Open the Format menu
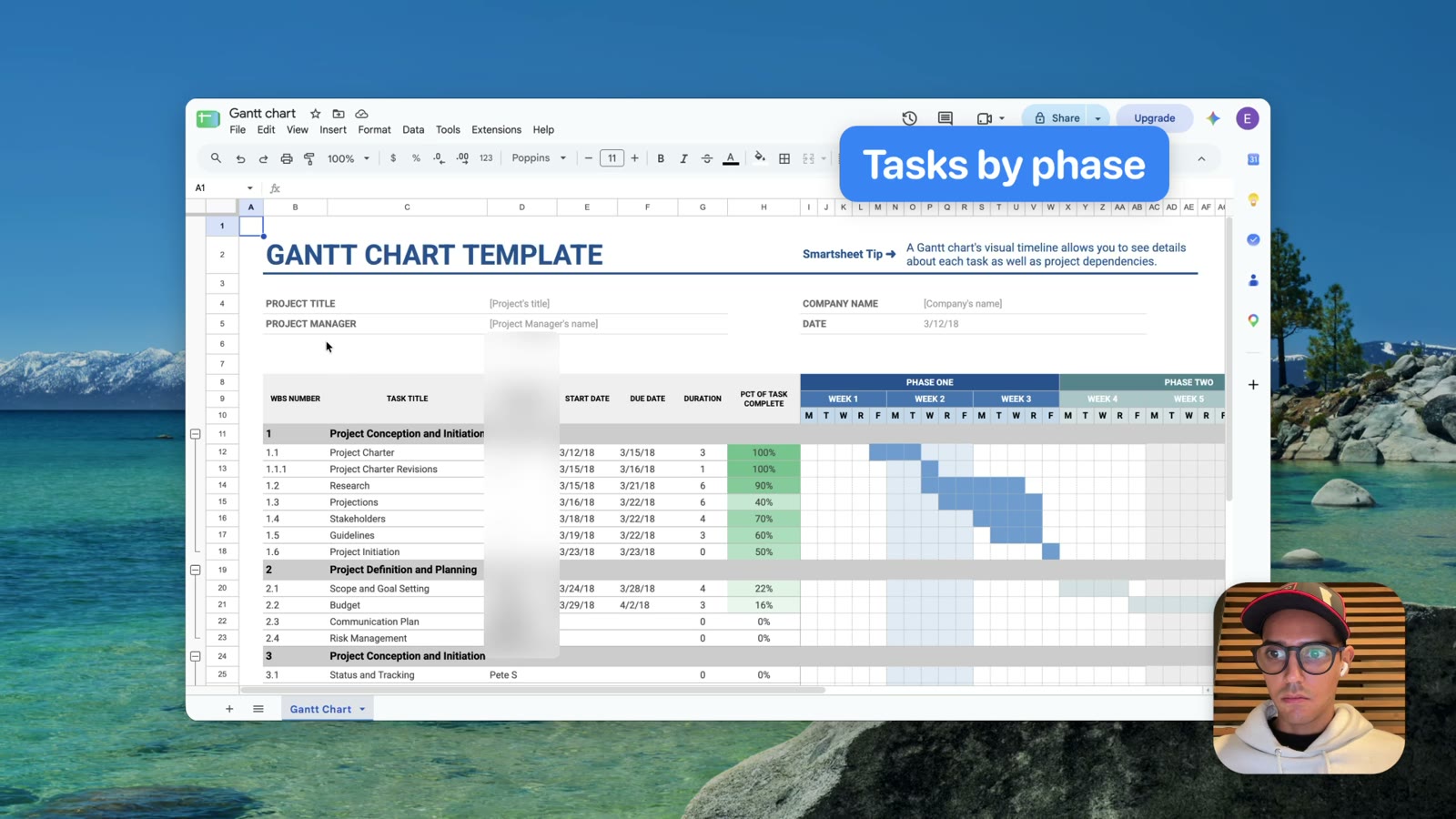Screen dimensions: 1456x819 (x=374, y=130)
